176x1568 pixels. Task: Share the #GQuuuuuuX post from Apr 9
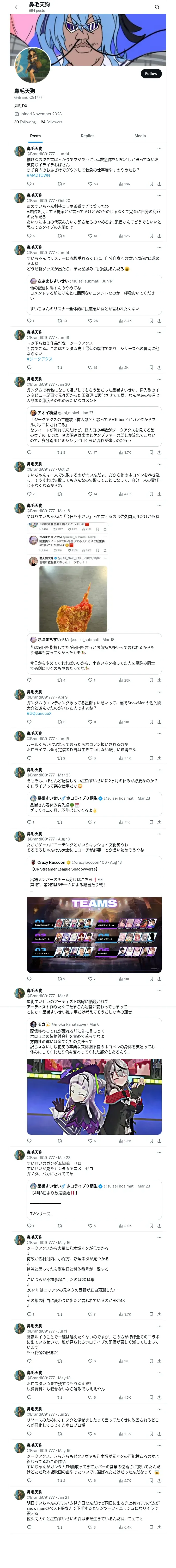(160, 722)
